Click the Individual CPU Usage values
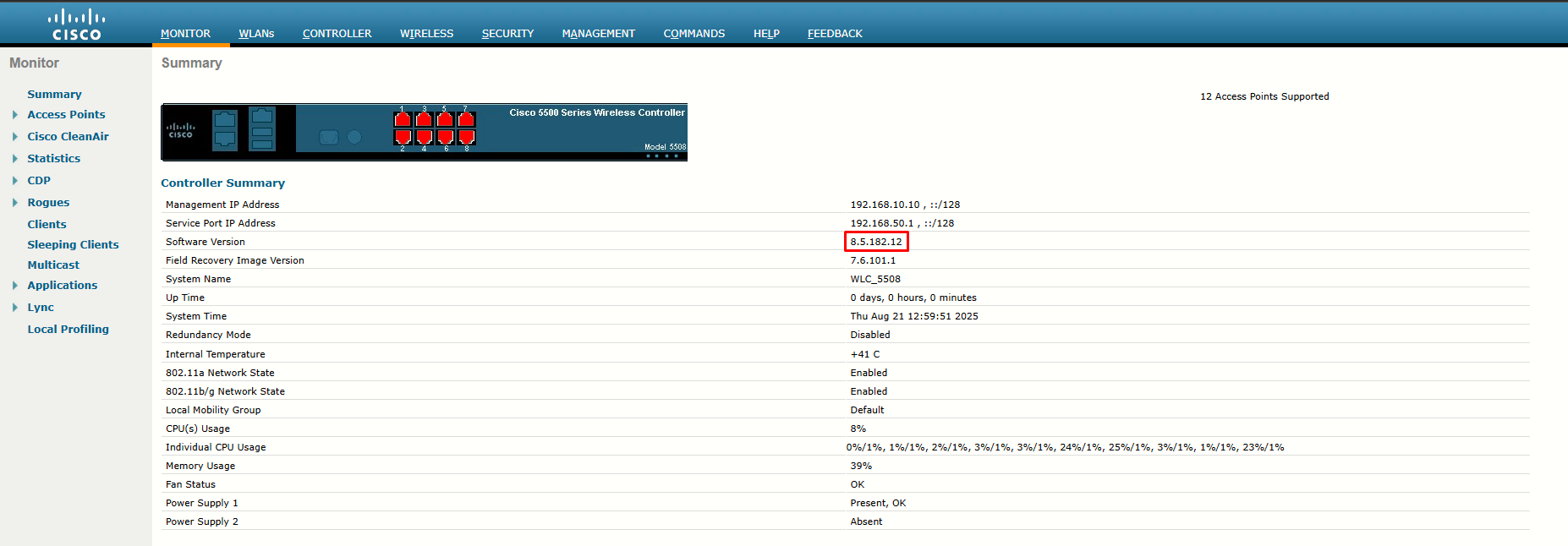The height and width of the screenshot is (546, 1568). [x=1065, y=447]
